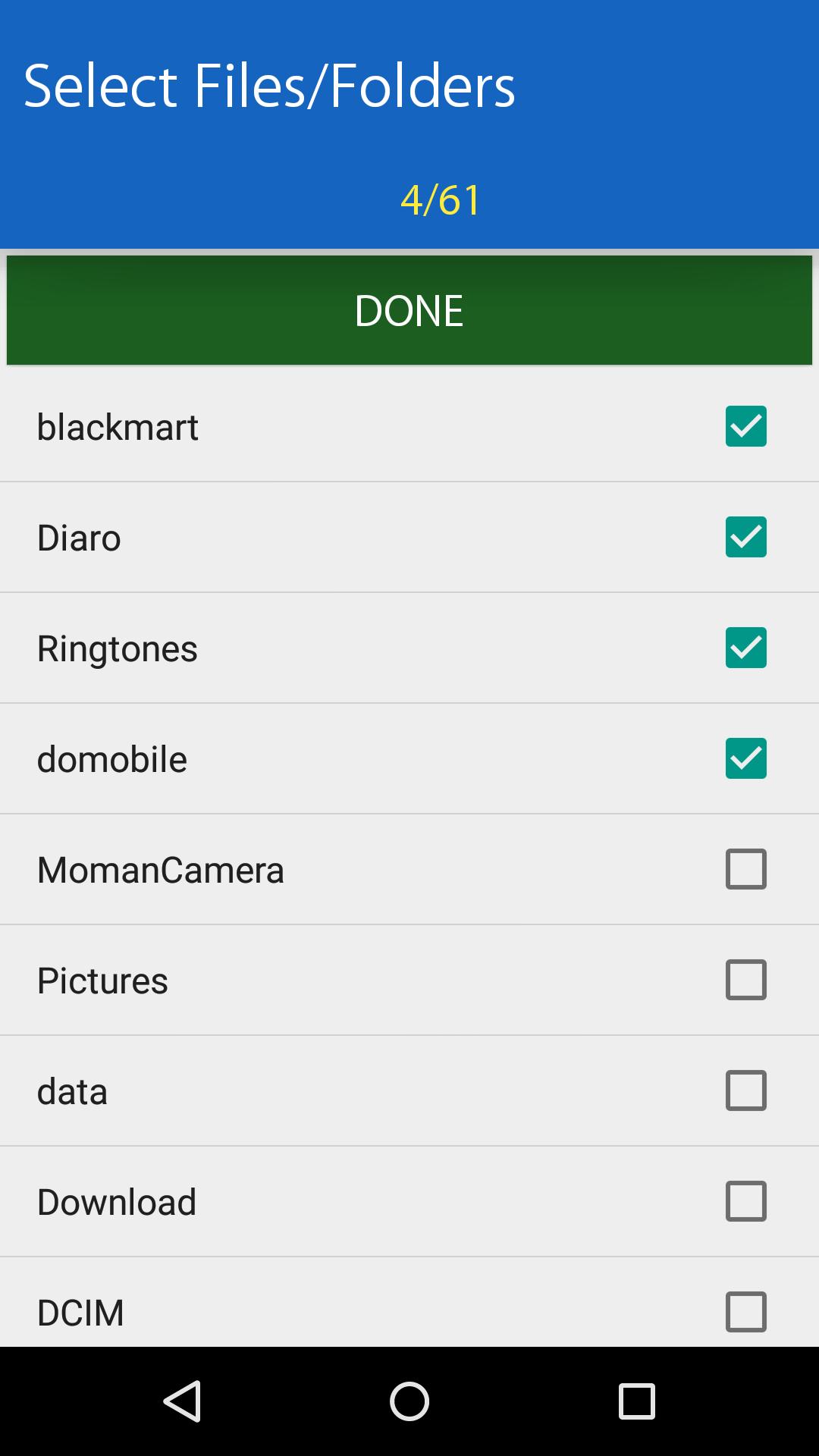Uncheck the domobile folder checkbox
819x1456 pixels.
click(745, 758)
